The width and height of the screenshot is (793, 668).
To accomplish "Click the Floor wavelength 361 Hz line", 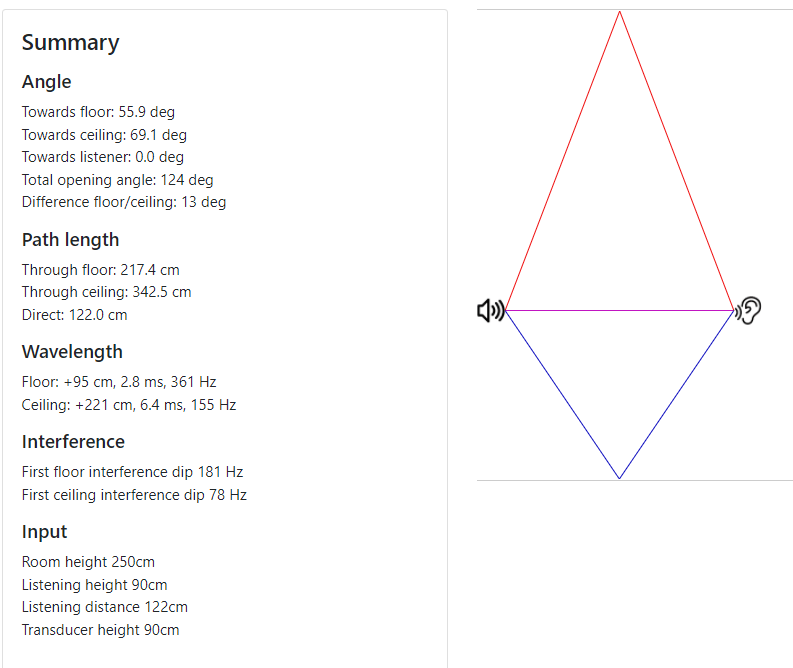I will coord(119,382).
